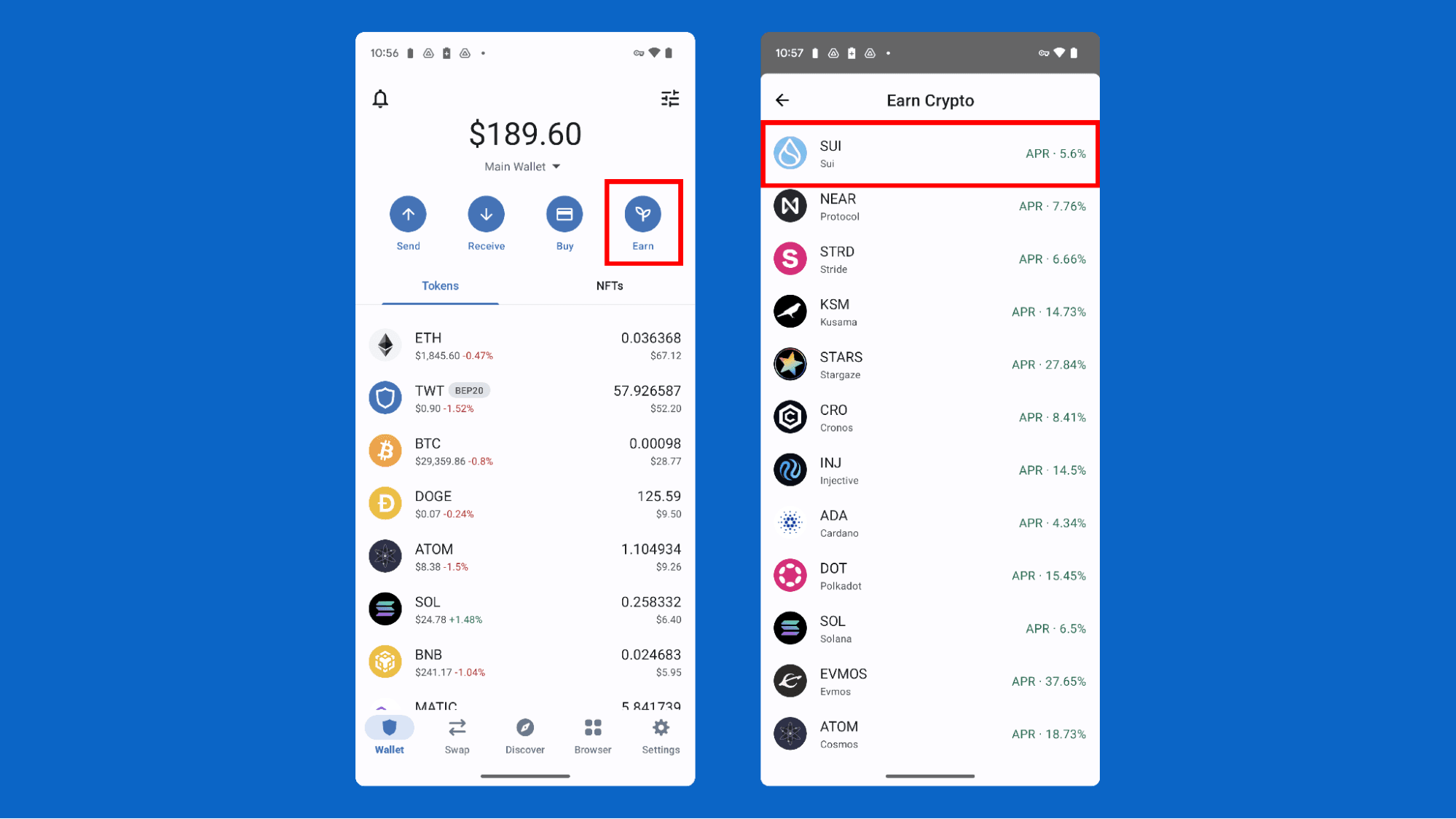Switch to Tokens tab in wallet

440,285
